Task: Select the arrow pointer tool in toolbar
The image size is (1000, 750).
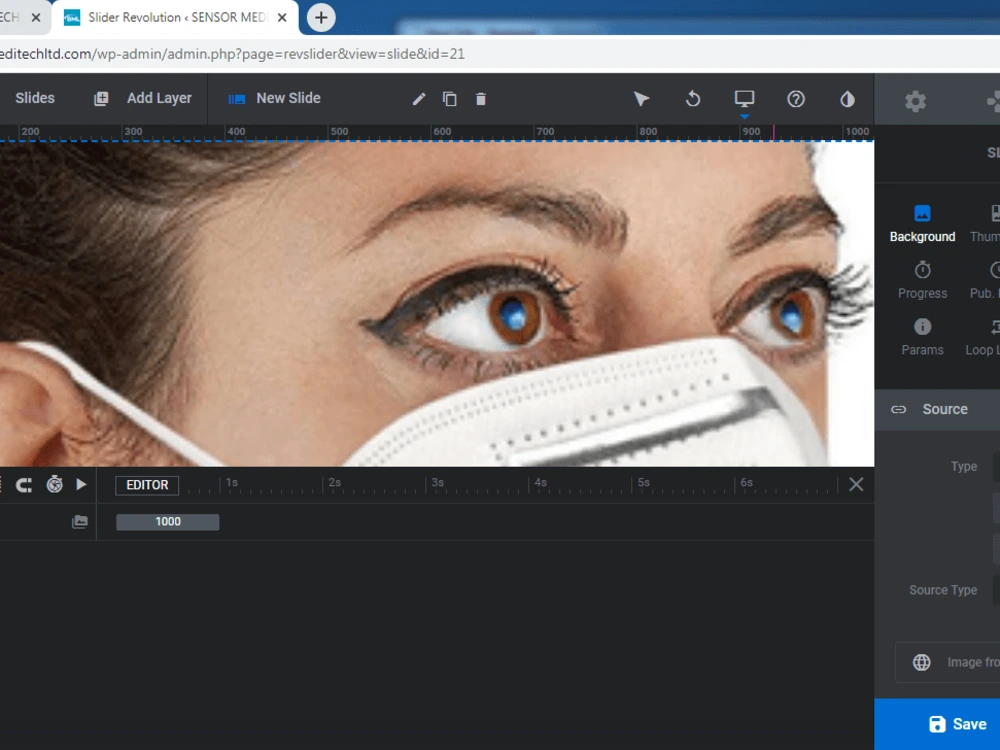Action: [642, 99]
